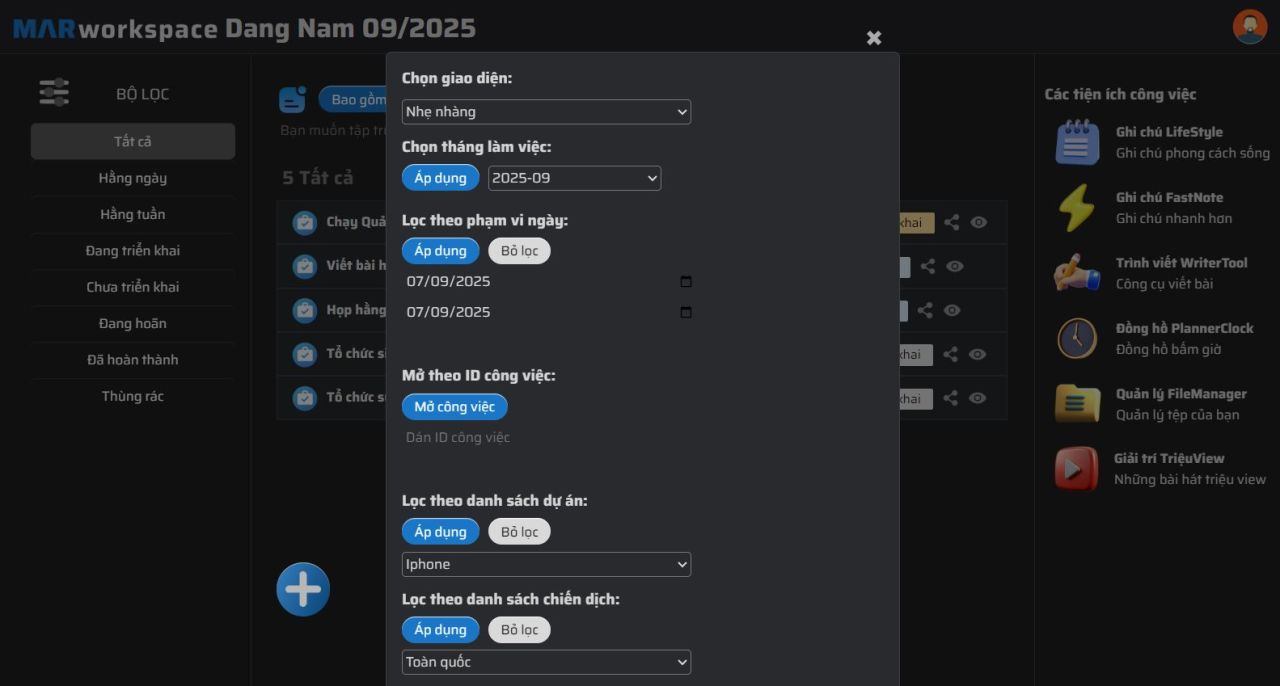Select the Đang hoãn filter
Screen dimensions: 1280x686
click(133, 323)
